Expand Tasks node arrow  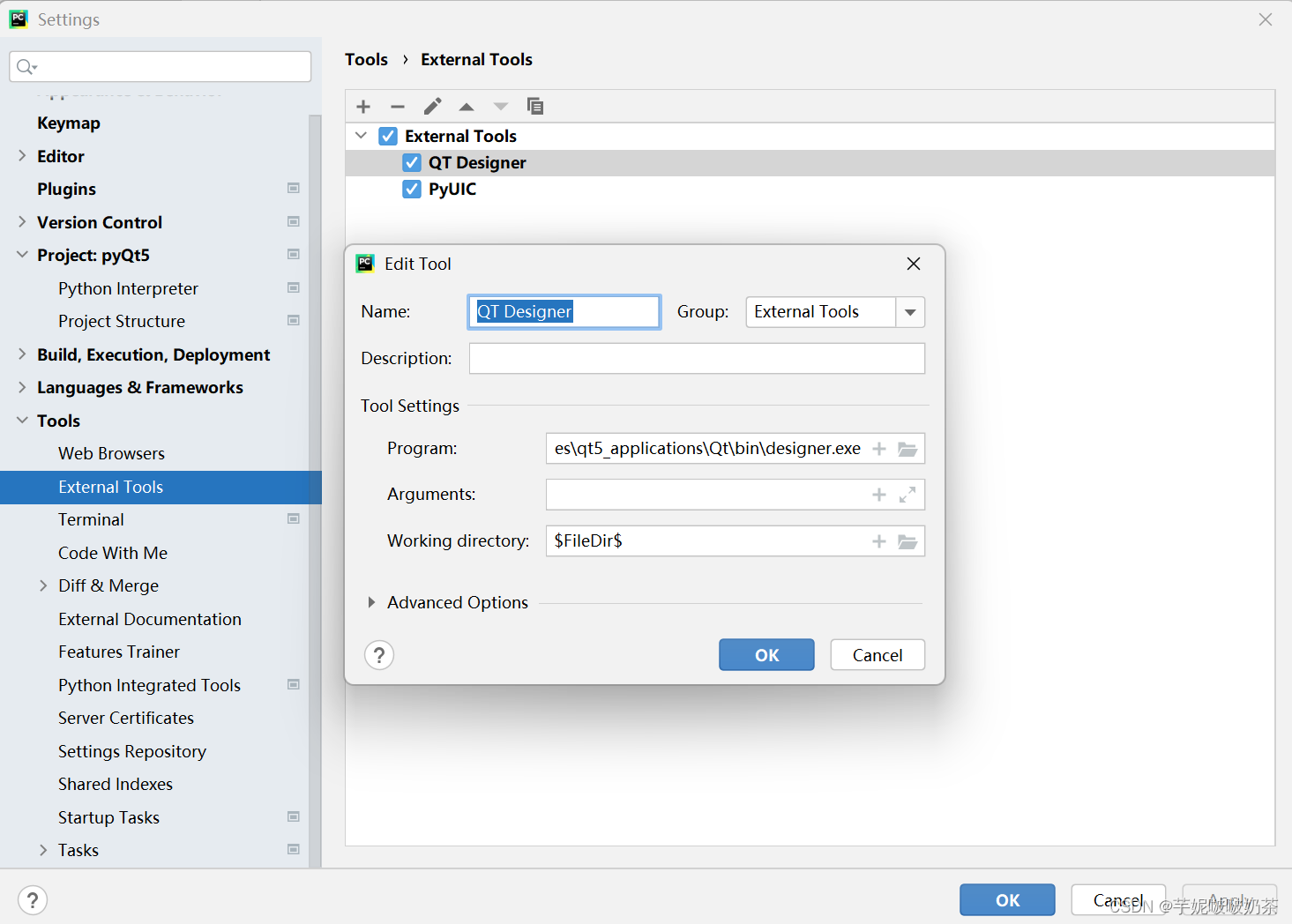click(x=43, y=850)
